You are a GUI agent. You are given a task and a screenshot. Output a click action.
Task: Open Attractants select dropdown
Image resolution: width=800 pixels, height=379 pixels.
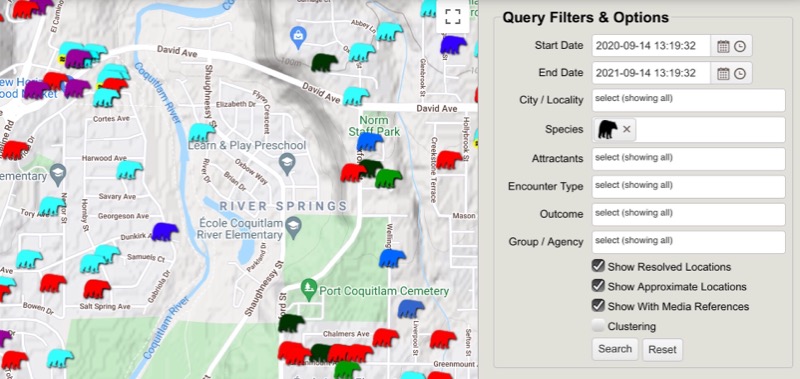click(x=688, y=159)
